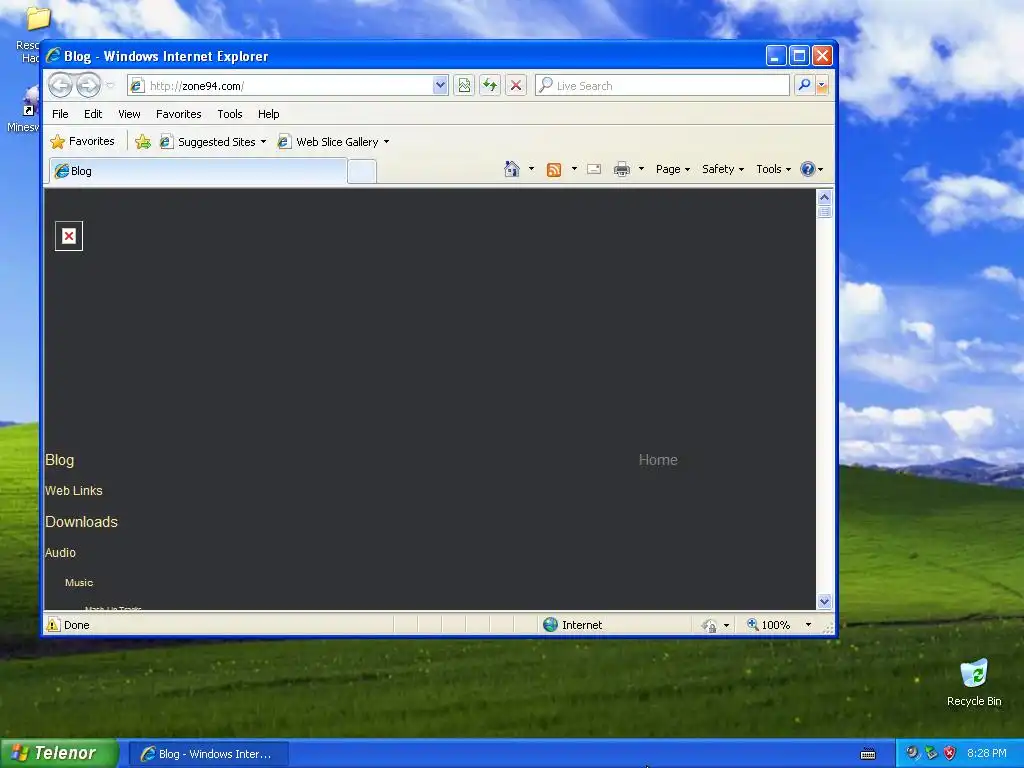Screen dimensions: 1024x768
Task: Click the orange RSS feeds icon
Action: tap(554, 170)
